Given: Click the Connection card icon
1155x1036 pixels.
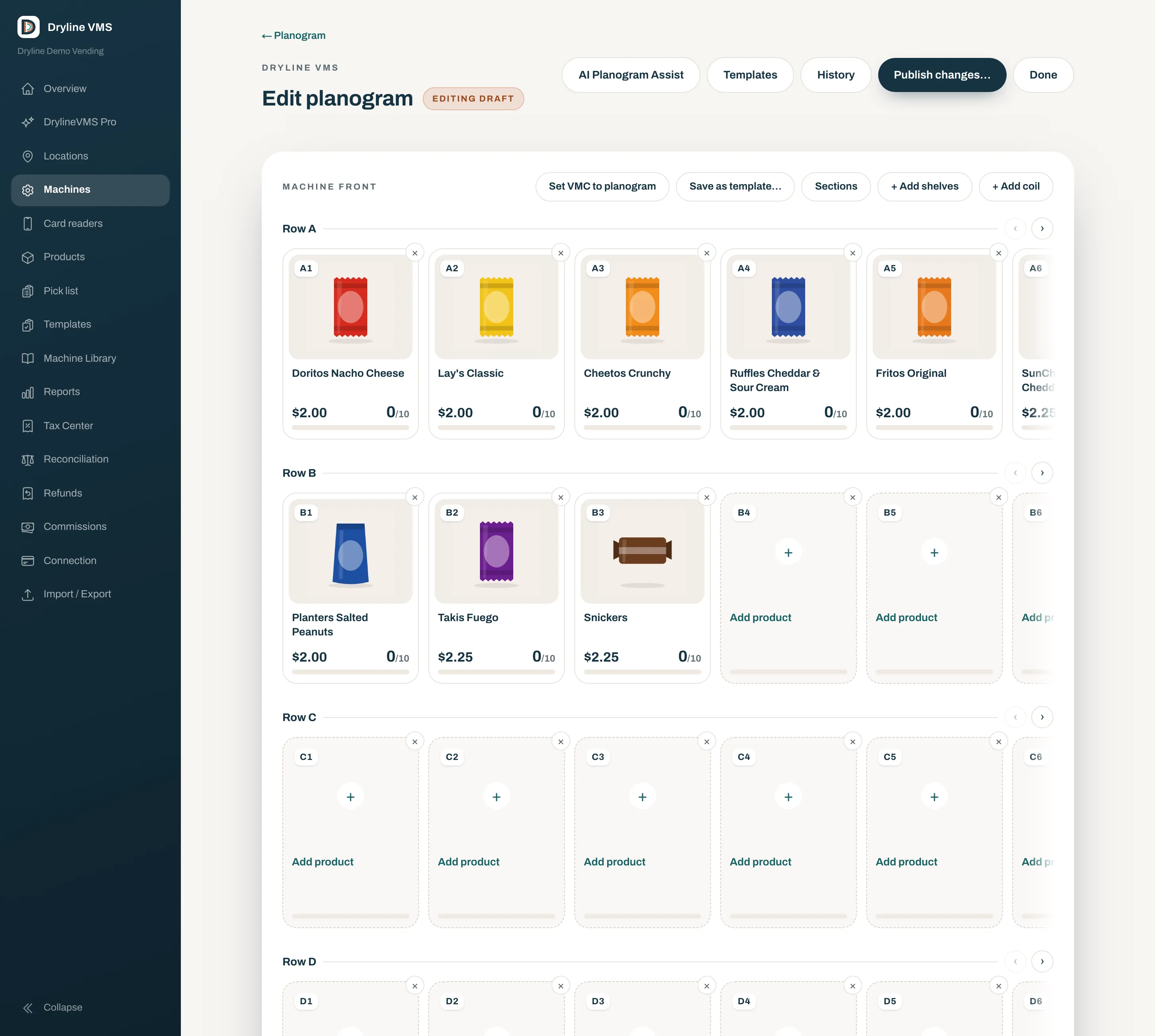Looking at the screenshot, I should [27, 561].
